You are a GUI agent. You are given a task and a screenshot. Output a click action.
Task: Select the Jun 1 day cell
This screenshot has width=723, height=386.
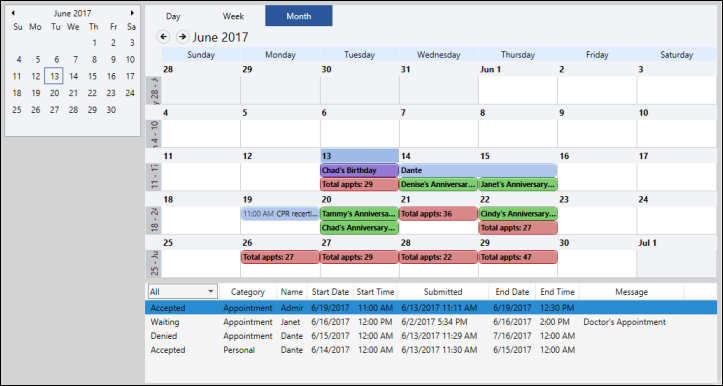[x=518, y=83]
